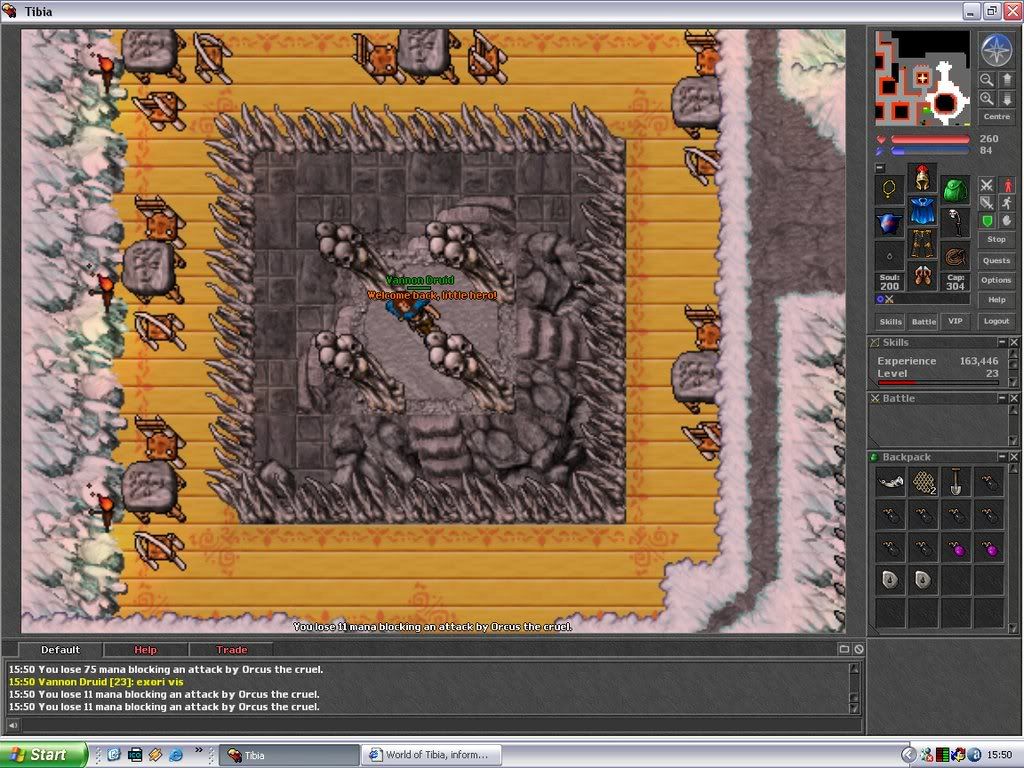Select balanced fight mode sword and shield

click(987, 203)
